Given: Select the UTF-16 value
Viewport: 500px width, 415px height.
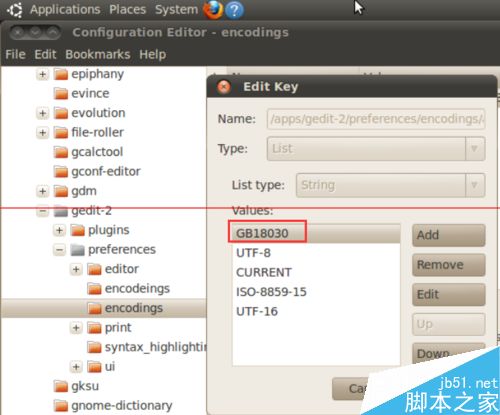Looking at the screenshot, I should 316,312.
